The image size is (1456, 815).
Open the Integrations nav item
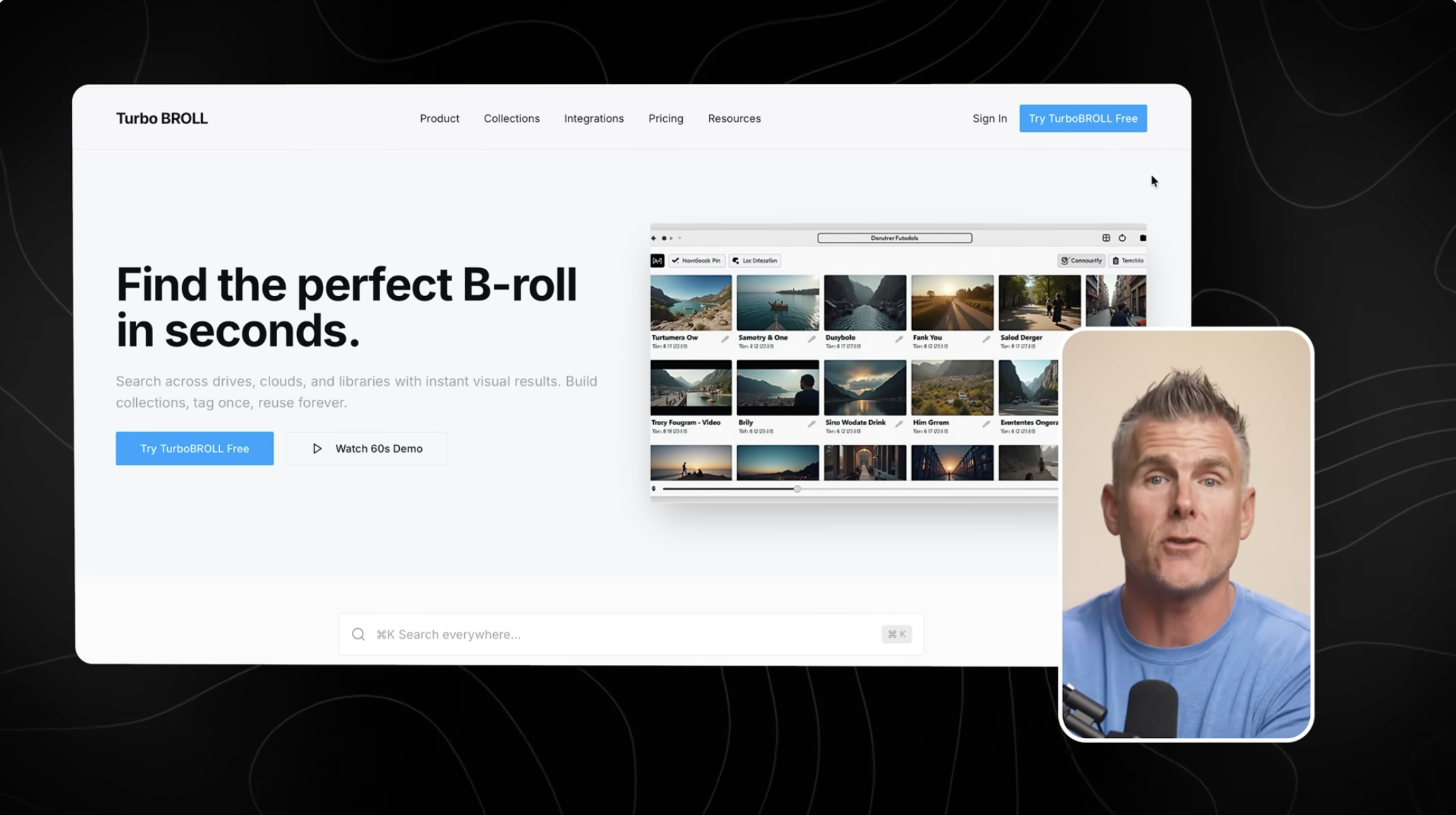click(594, 118)
